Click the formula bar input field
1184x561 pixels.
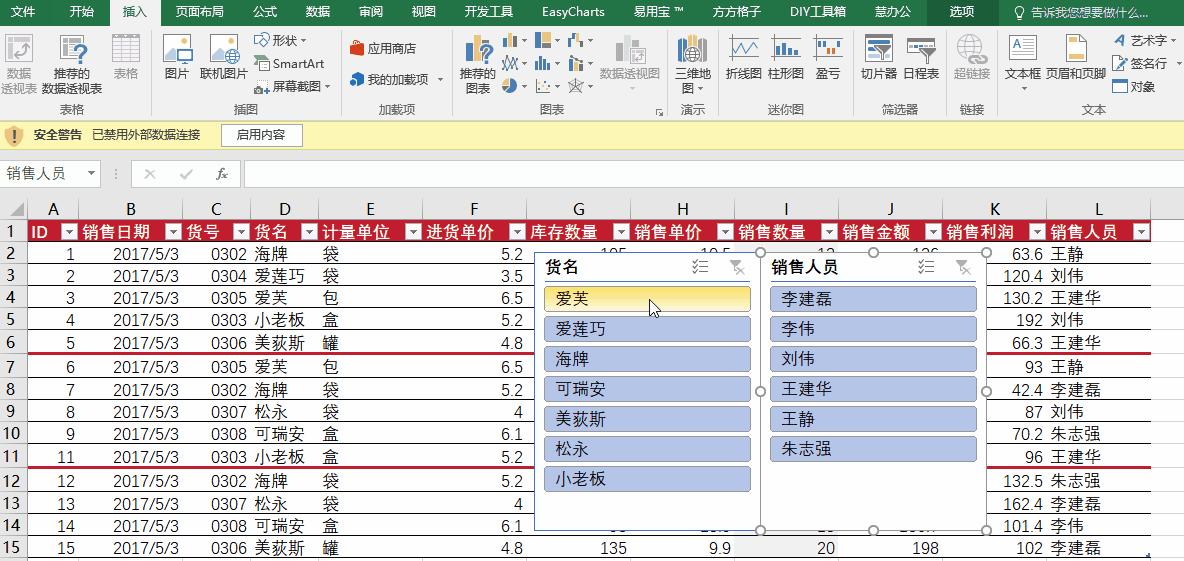coord(713,174)
